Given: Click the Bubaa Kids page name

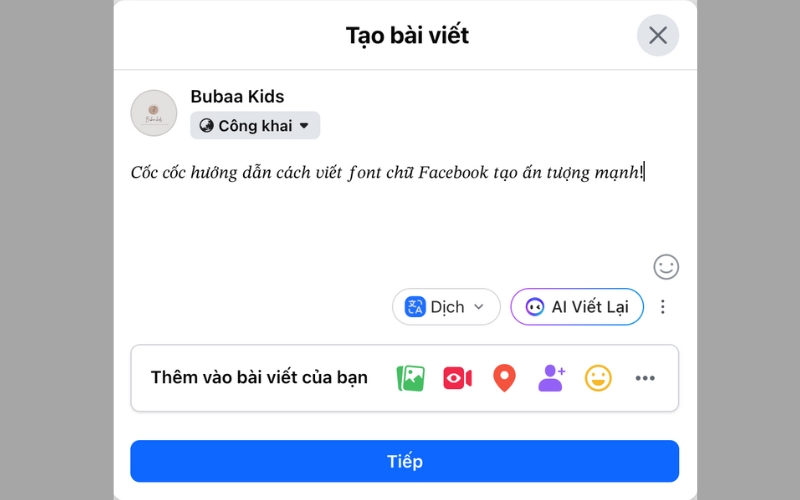Looking at the screenshot, I should point(237,97).
